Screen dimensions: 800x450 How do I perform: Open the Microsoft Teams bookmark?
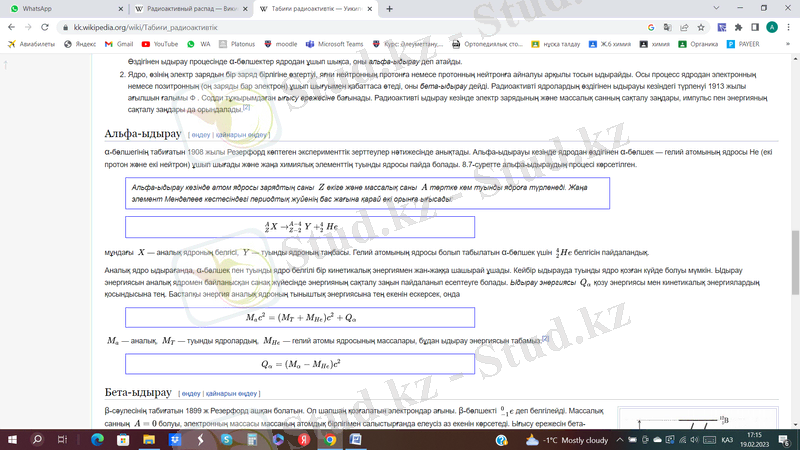click(x=333, y=44)
